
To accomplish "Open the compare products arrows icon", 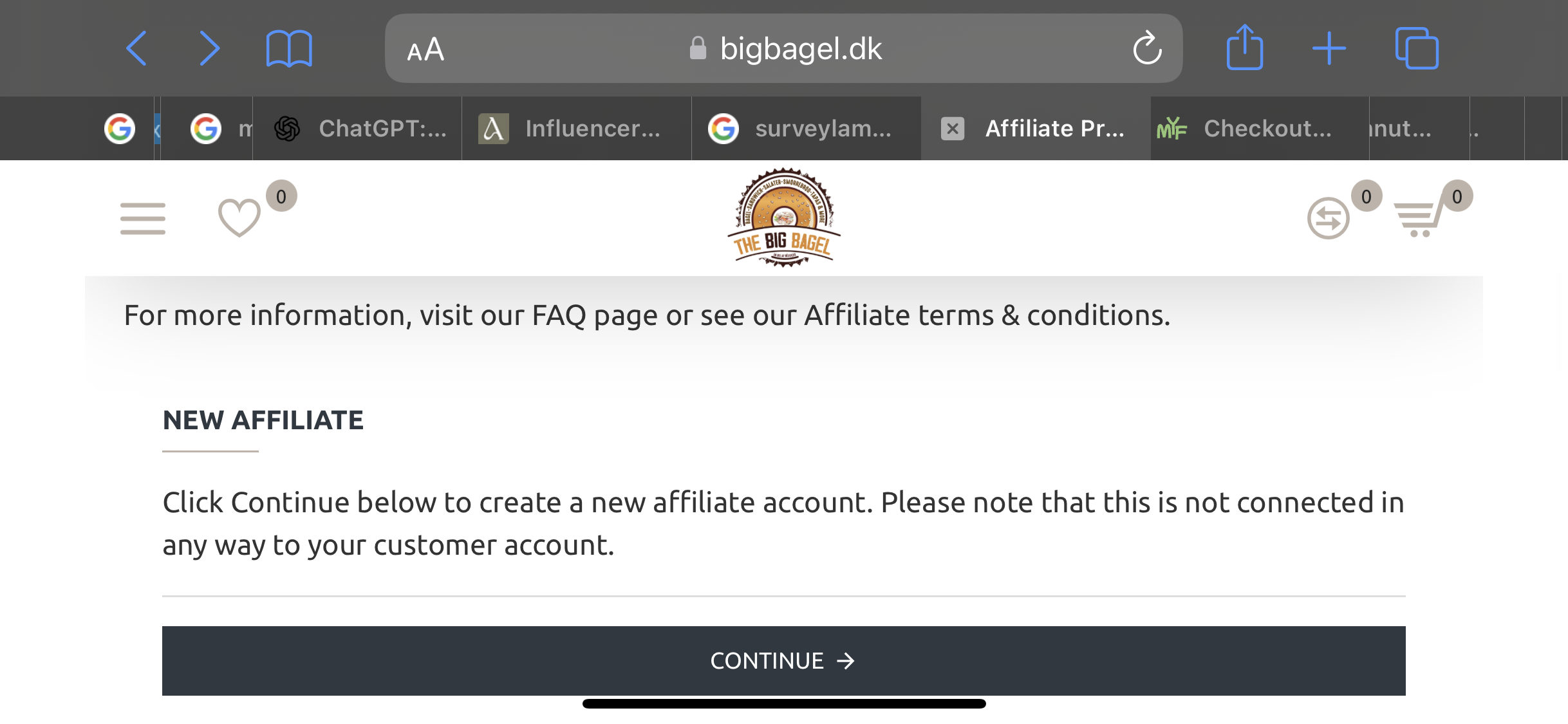I will point(1328,218).
